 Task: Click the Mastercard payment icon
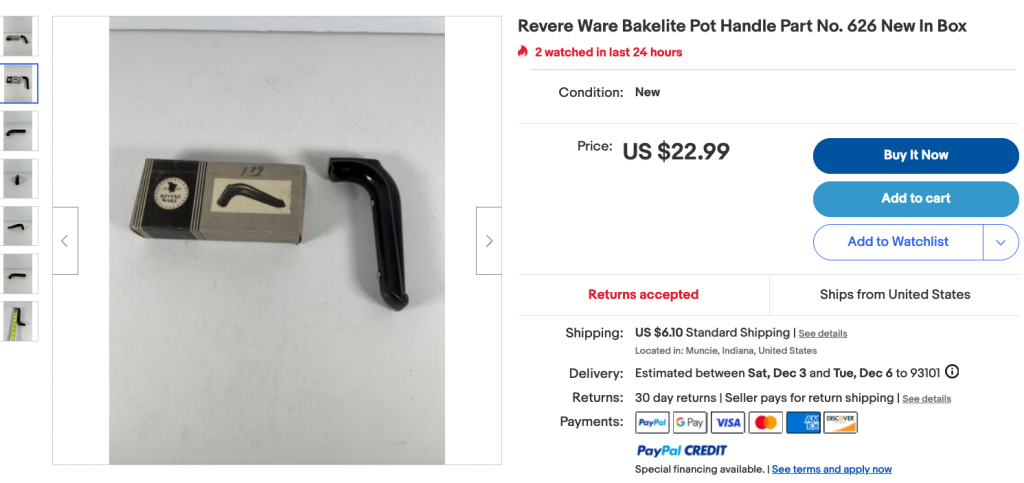click(x=765, y=422)
